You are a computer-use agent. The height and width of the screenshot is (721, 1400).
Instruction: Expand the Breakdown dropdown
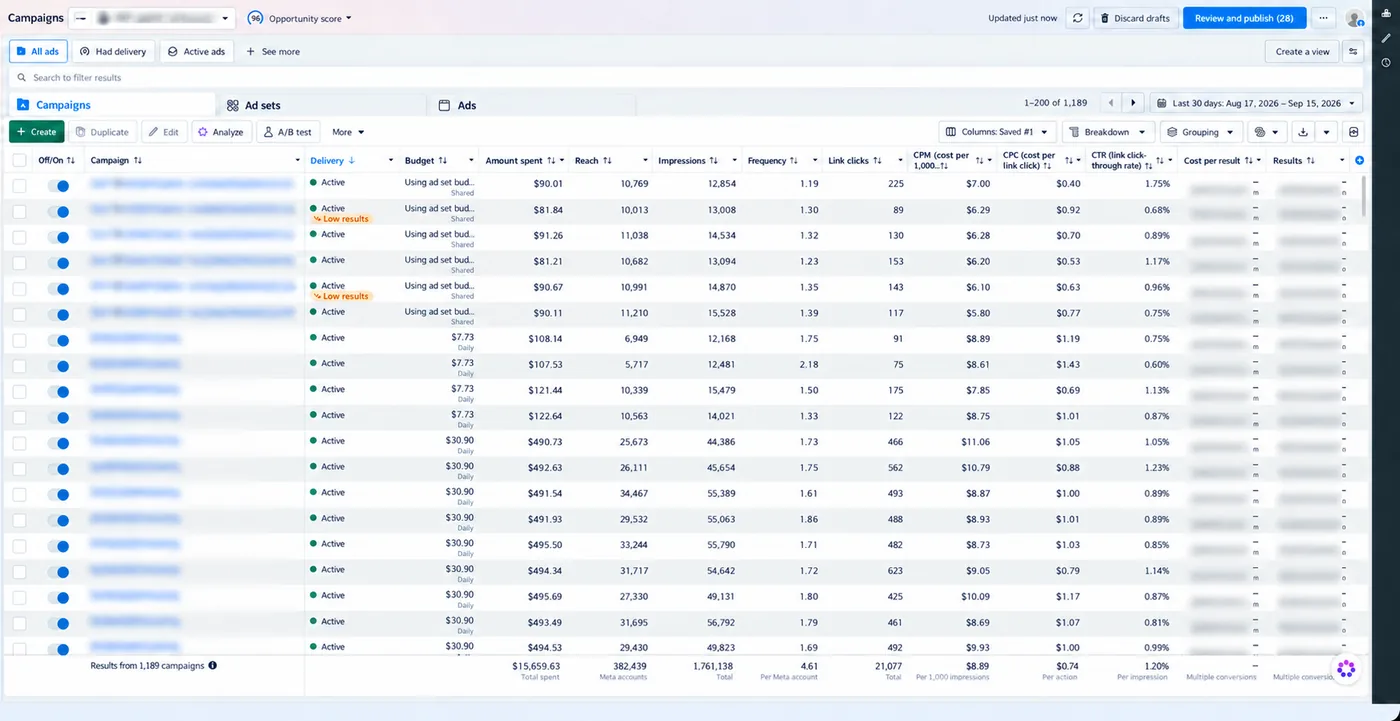tap(1108, 132)
